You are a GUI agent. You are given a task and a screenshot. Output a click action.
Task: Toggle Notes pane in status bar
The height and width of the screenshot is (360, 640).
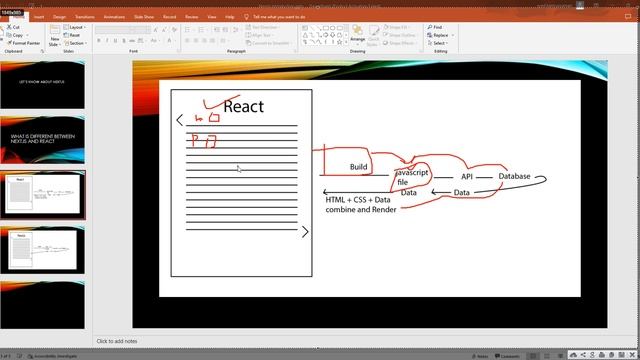click(x=480, y=356)
